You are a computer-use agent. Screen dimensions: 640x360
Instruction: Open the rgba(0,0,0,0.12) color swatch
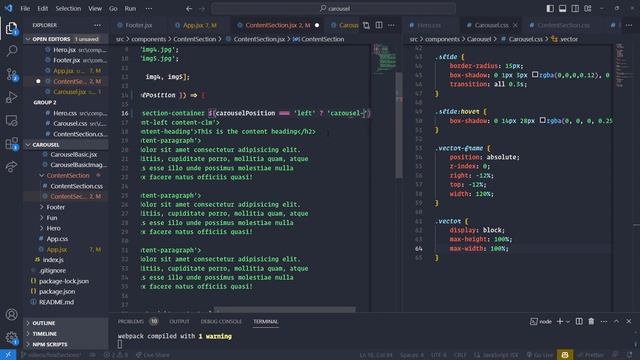[x=535, y=75]
